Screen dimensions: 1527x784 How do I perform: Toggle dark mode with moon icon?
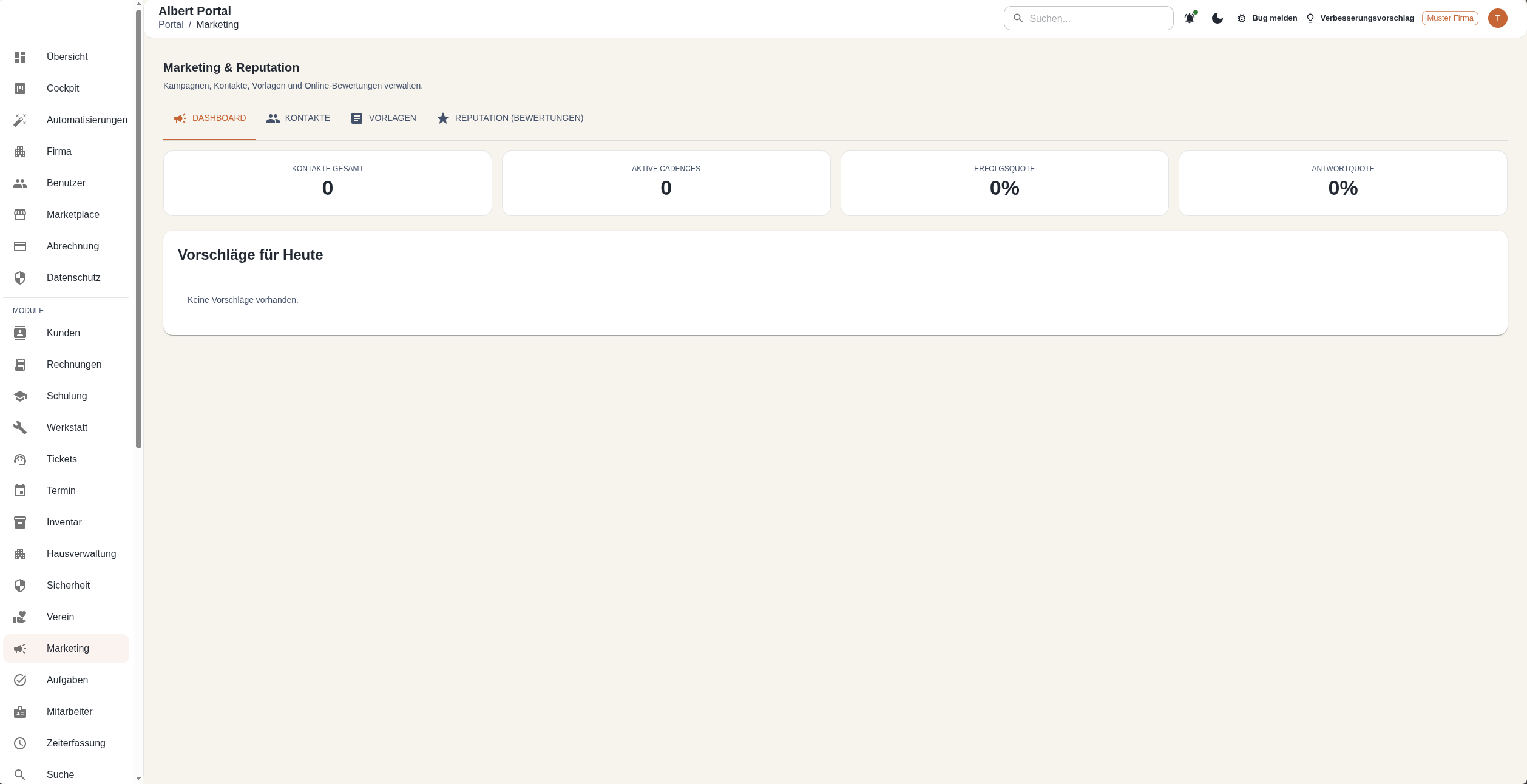tap(1217, 18)
